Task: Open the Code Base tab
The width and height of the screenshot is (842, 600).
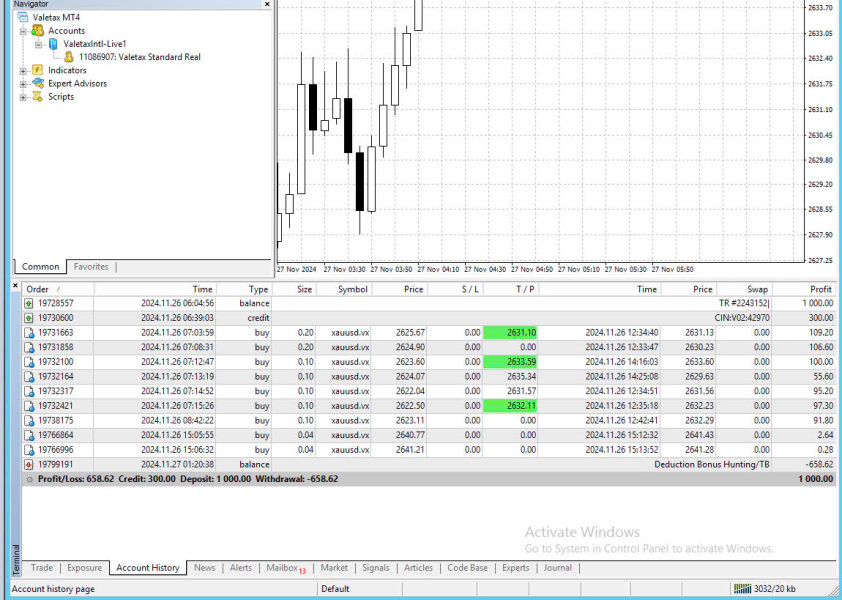Action: 467,568
